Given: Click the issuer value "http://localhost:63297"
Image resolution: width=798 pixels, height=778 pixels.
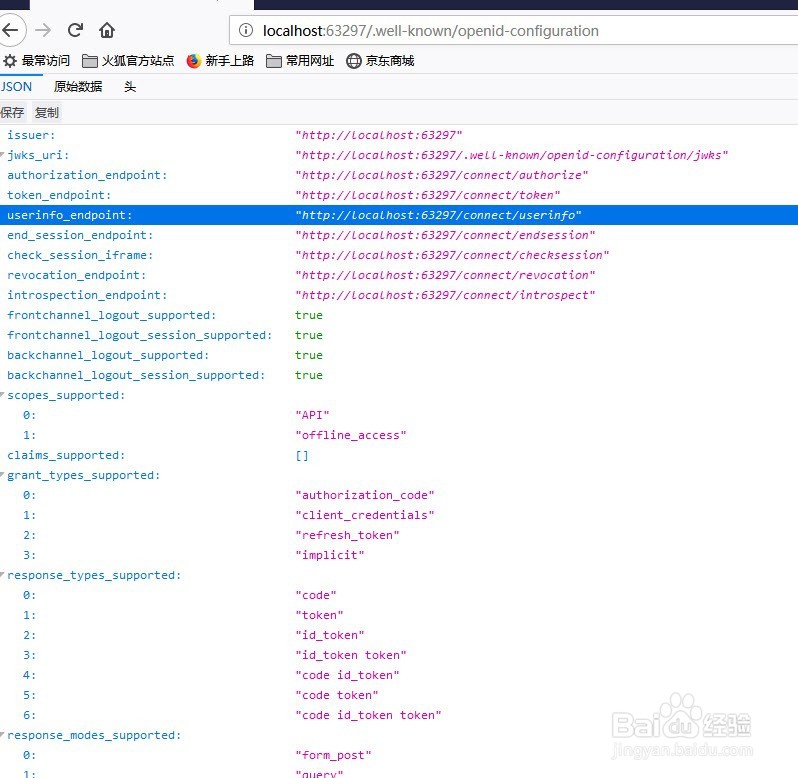Looking at the screenshot, I should tap(379, 135).
